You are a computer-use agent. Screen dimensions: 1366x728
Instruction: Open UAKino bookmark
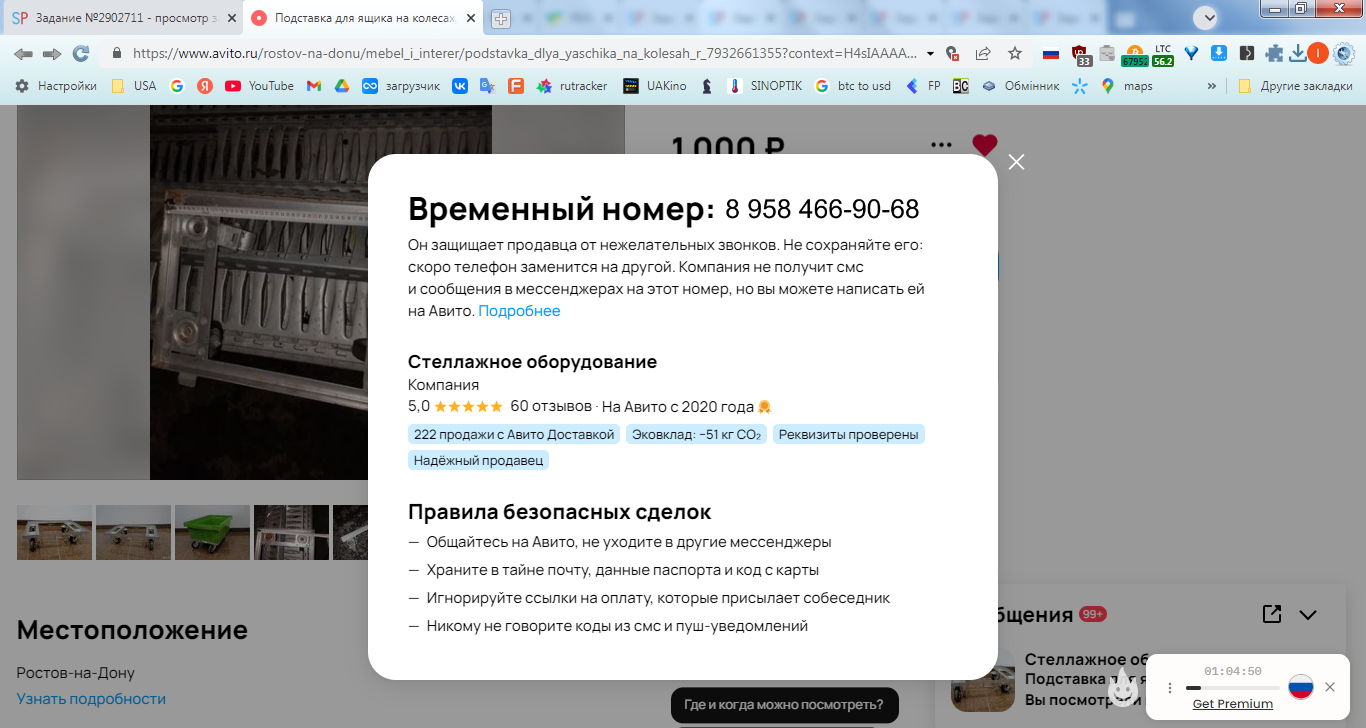654,86
